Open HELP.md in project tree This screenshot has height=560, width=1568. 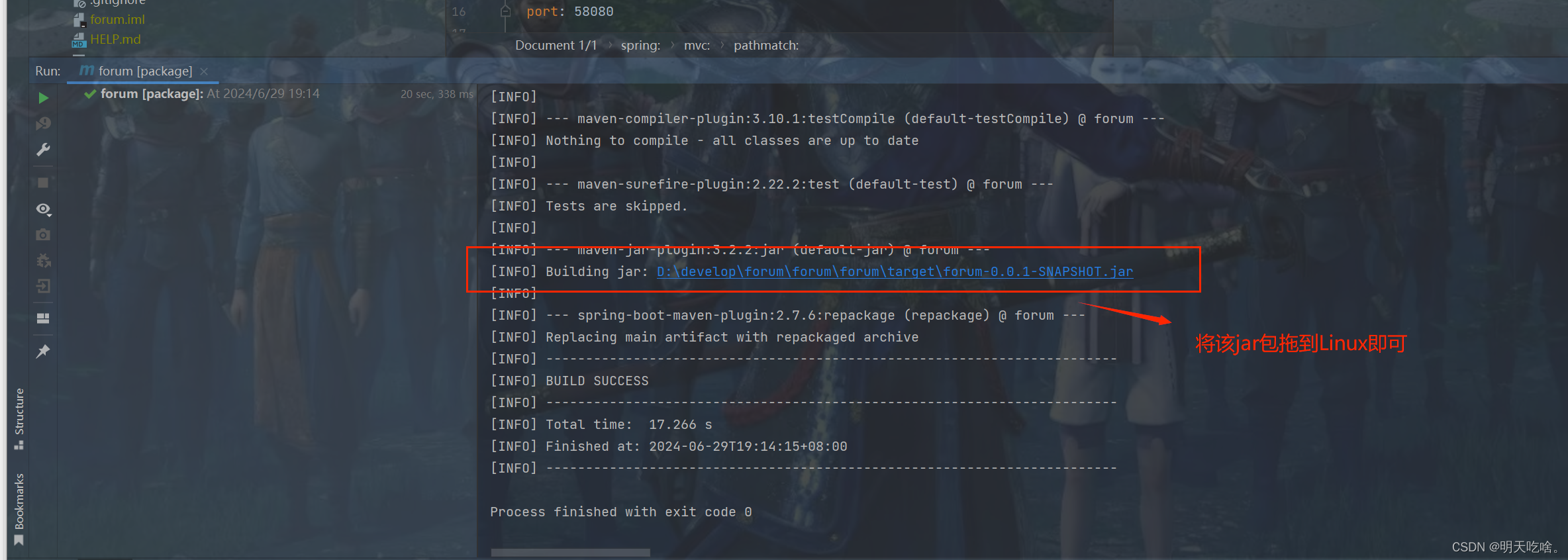coord(115,39)
